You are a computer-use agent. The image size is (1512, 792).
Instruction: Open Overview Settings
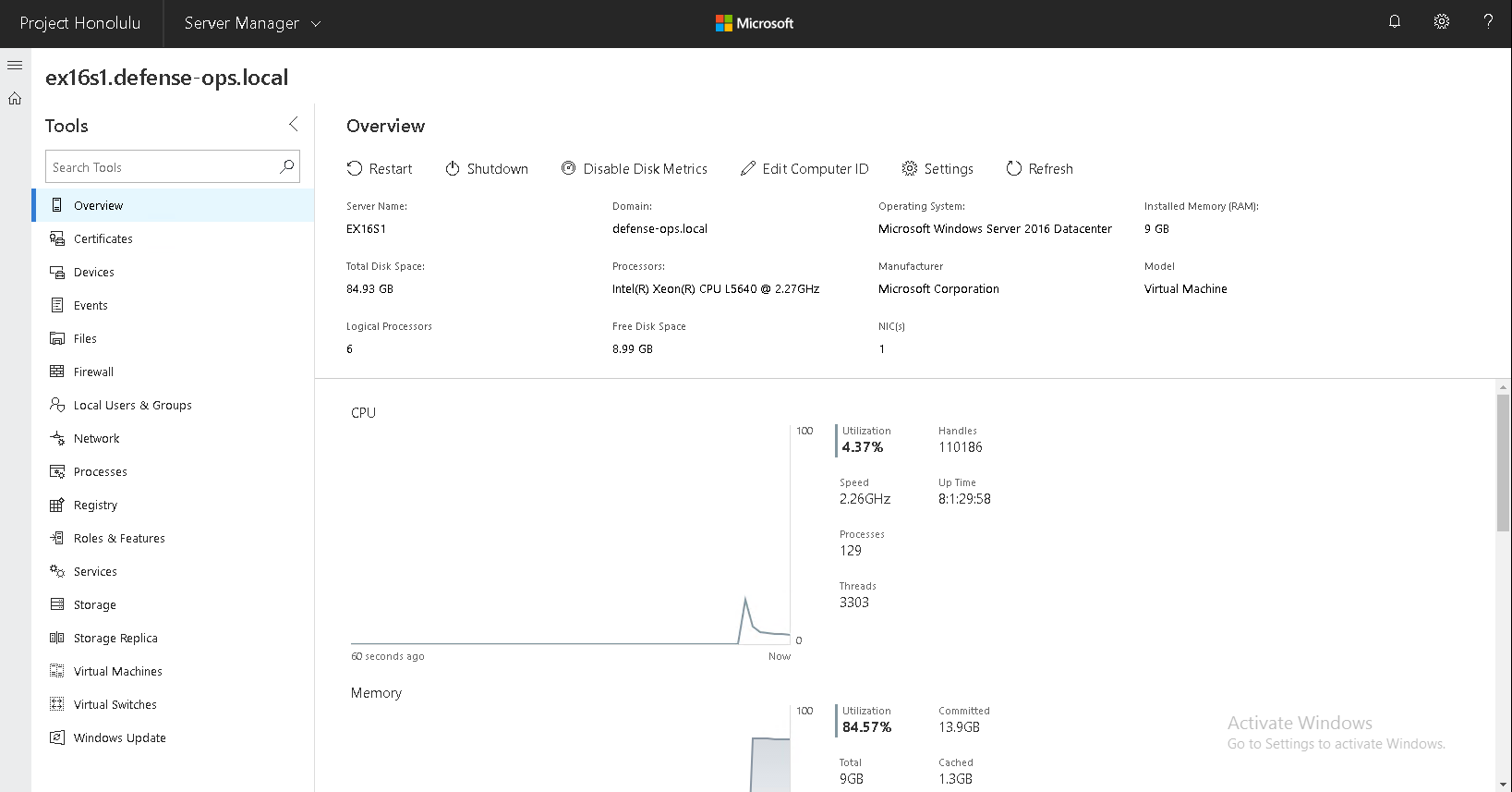[937, 168]
